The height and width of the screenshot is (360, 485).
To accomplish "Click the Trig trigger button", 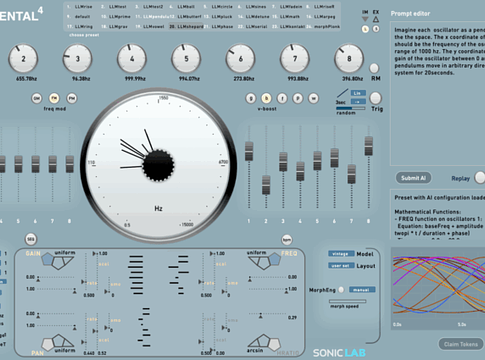I will point(376,98).
